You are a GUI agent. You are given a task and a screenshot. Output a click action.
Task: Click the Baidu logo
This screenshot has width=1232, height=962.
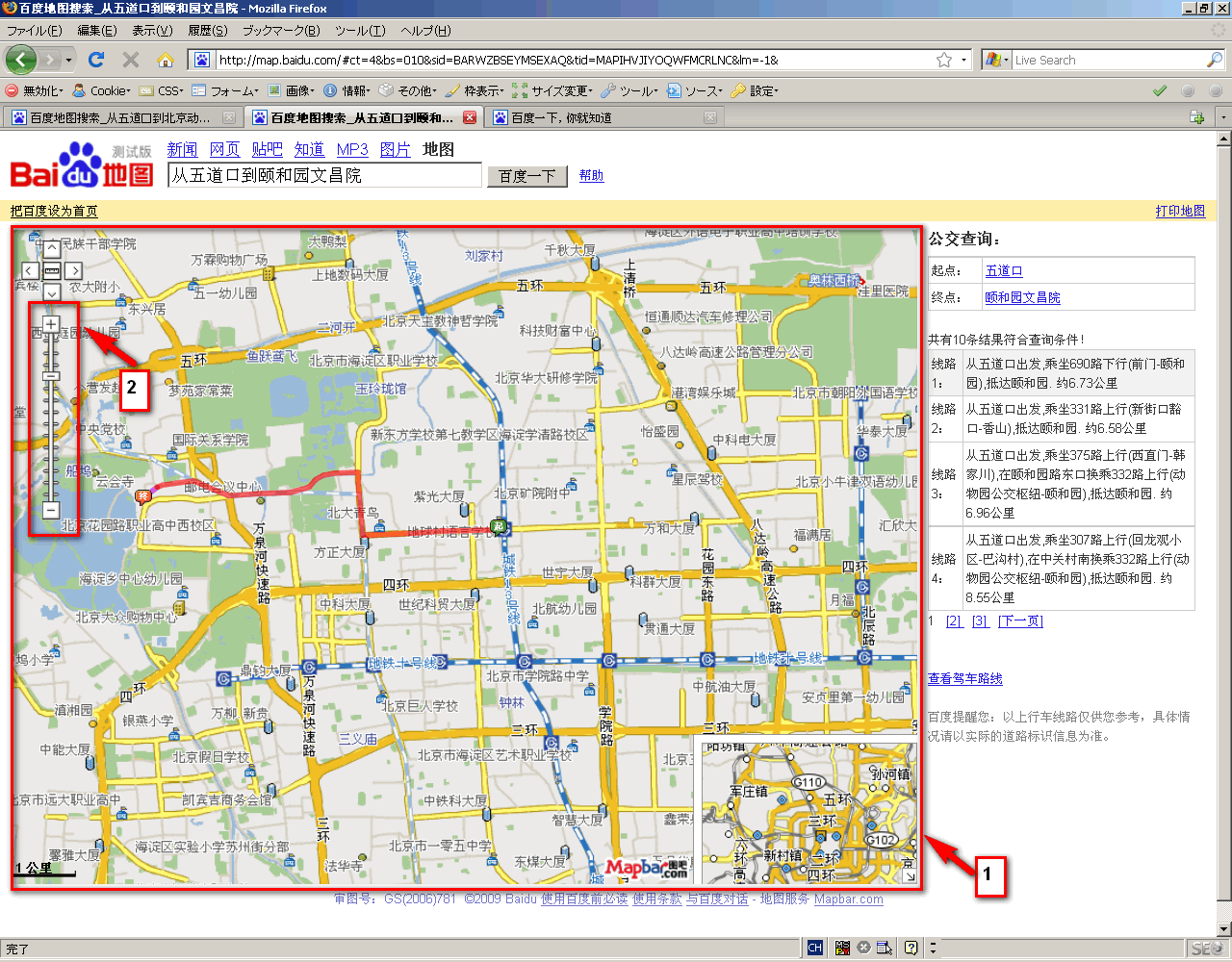(x=82, y=165)
